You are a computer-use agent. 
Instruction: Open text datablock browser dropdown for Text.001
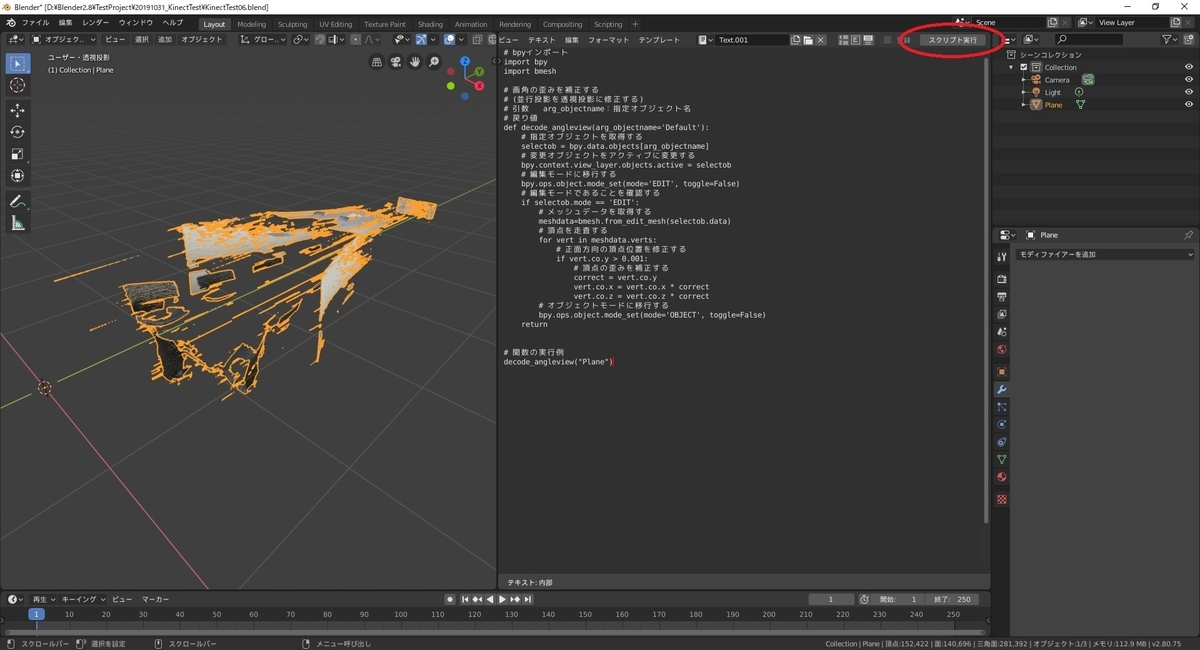coord(707,40)
